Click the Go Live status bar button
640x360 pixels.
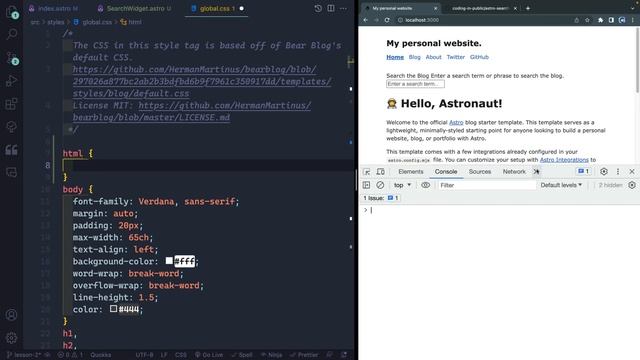pyautogui.click(x=209, y=355)
